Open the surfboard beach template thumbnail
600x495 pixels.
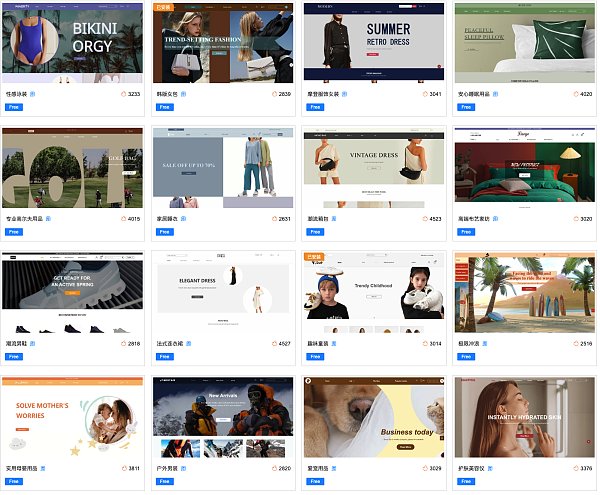point(525,293)
